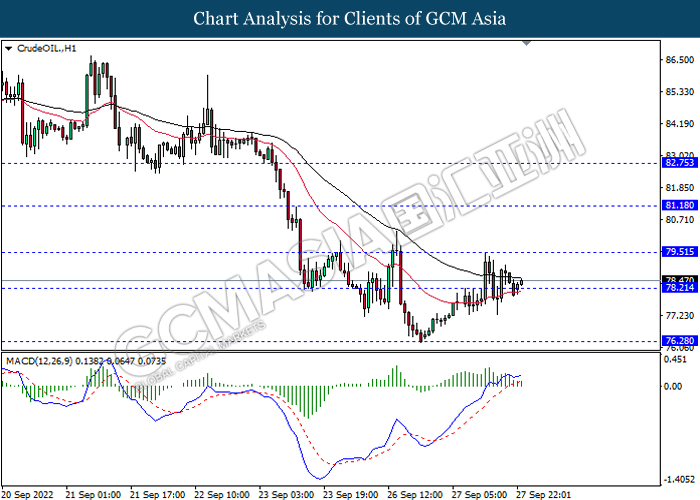Click the 81.850 price axis value

pos(679,188)
